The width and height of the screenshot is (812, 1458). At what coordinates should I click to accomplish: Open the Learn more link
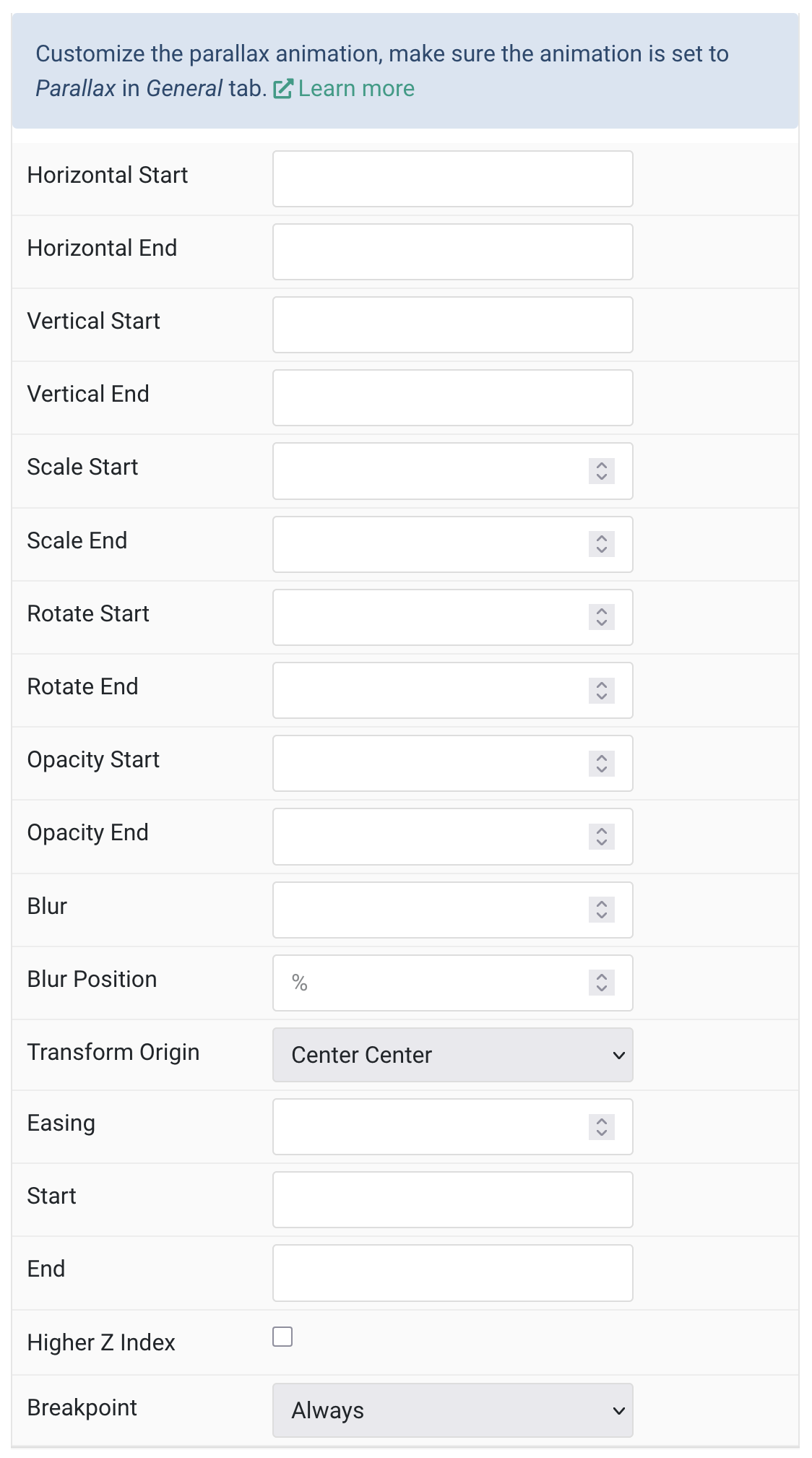click(356, 89)
